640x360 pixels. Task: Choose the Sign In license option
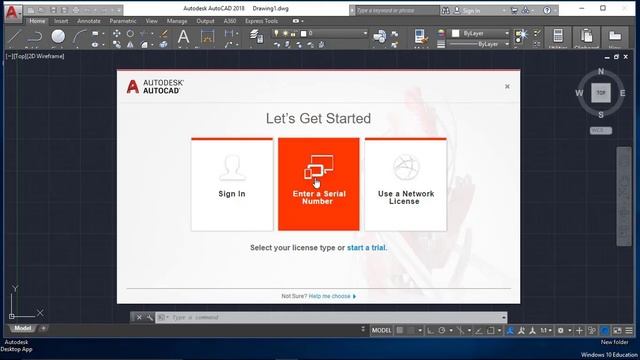[232, 184]
